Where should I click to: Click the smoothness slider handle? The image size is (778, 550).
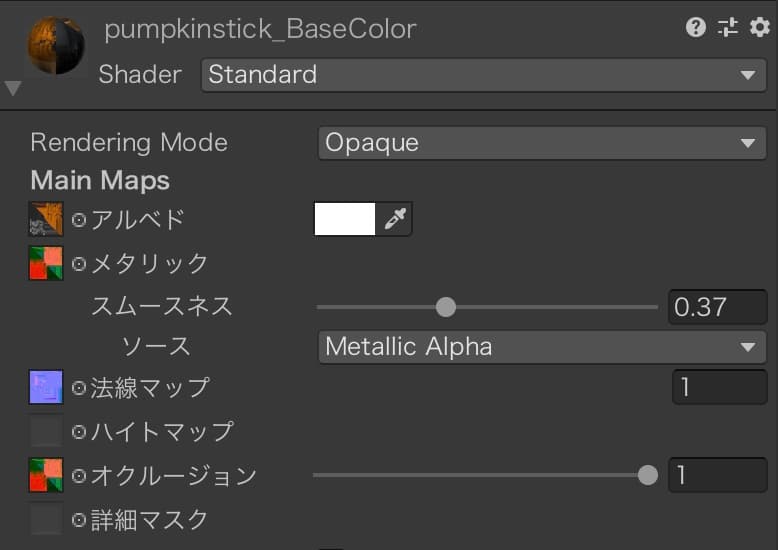click(x=446, y=307)
